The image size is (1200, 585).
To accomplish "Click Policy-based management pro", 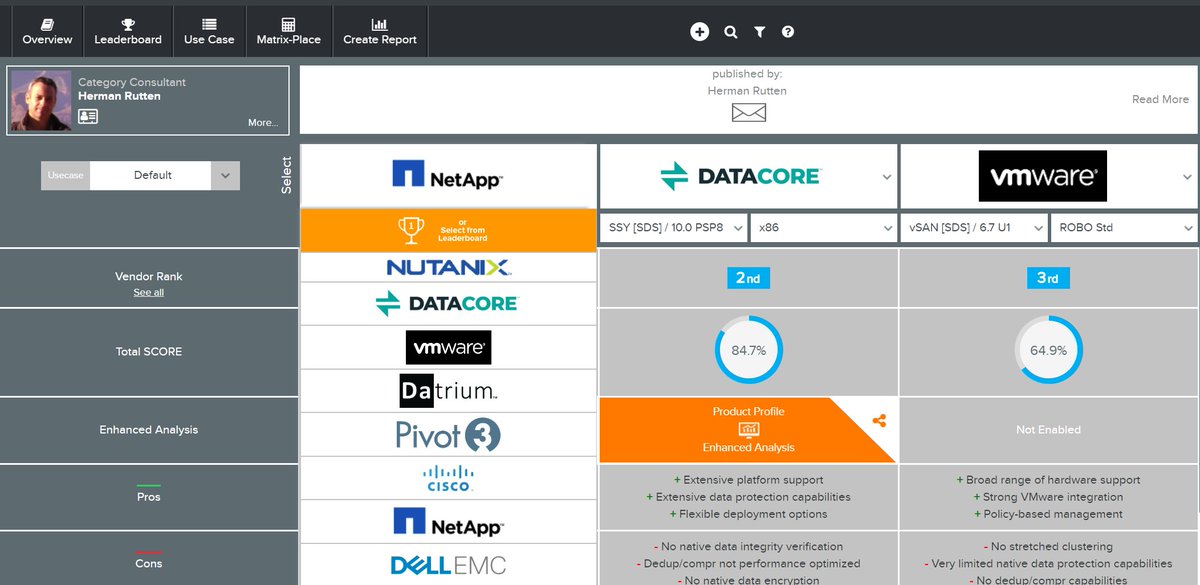I will tap(1048, 514).
